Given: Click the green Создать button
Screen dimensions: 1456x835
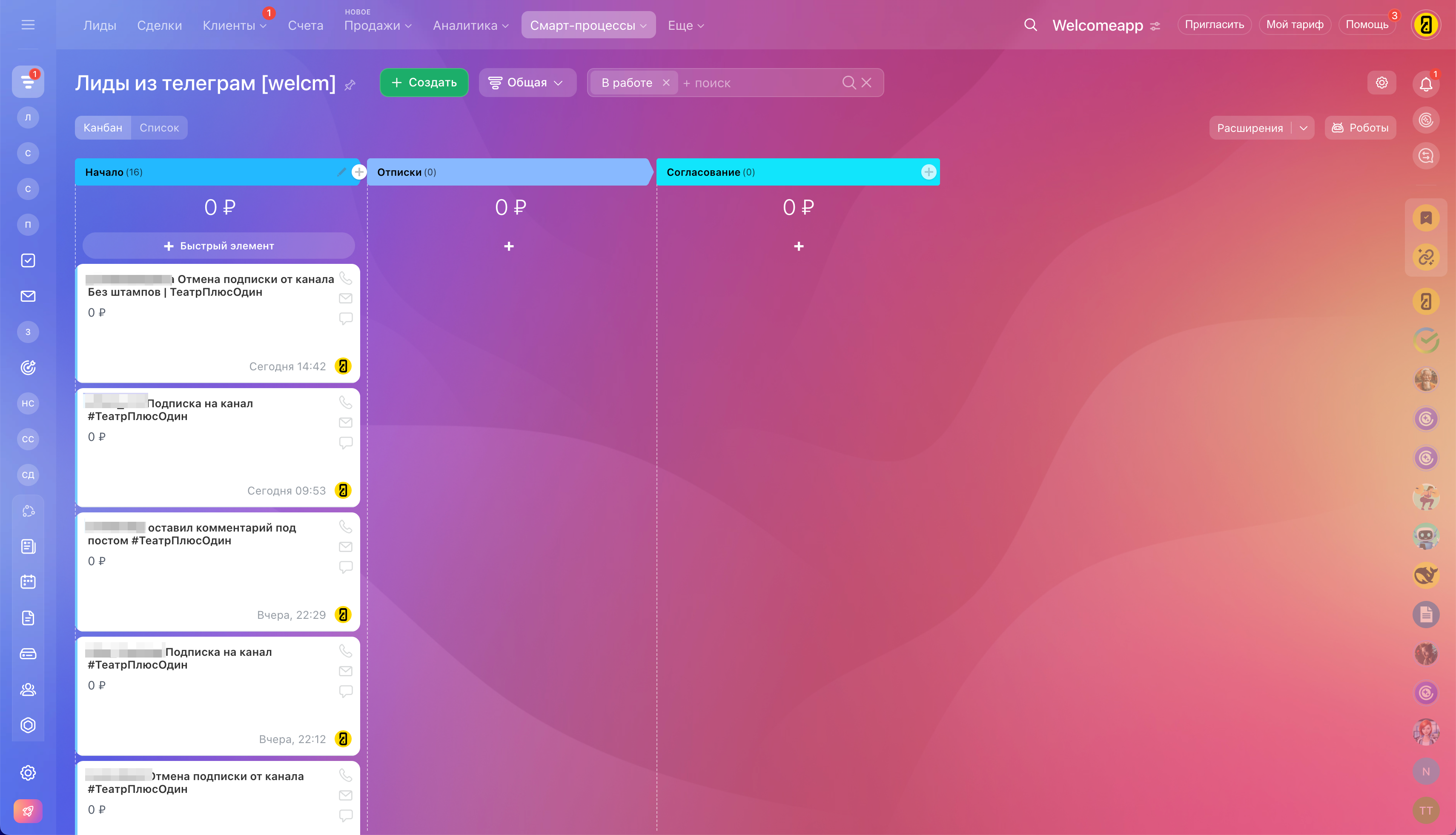Looking at the screenshot, I should coord(424,83).
